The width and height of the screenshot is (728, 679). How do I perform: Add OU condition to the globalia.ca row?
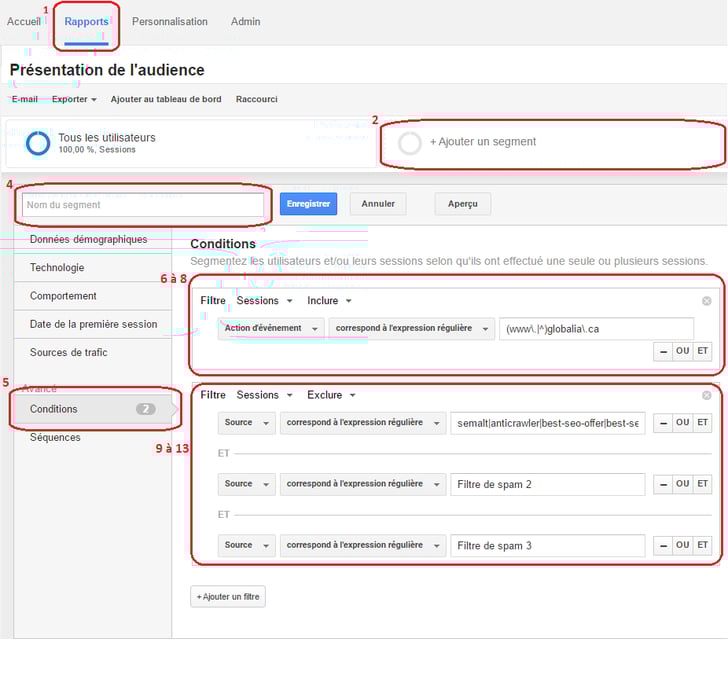[x=683, y=351]
